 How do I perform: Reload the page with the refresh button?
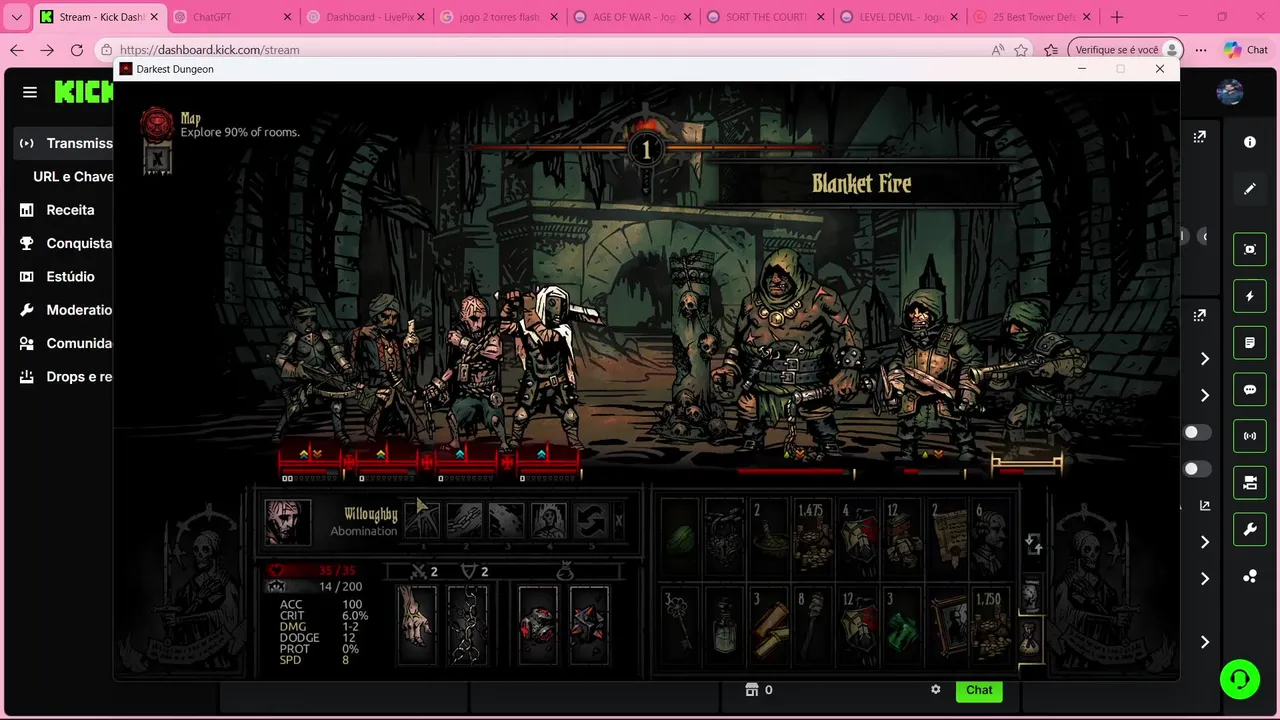[x=77, y=50]
